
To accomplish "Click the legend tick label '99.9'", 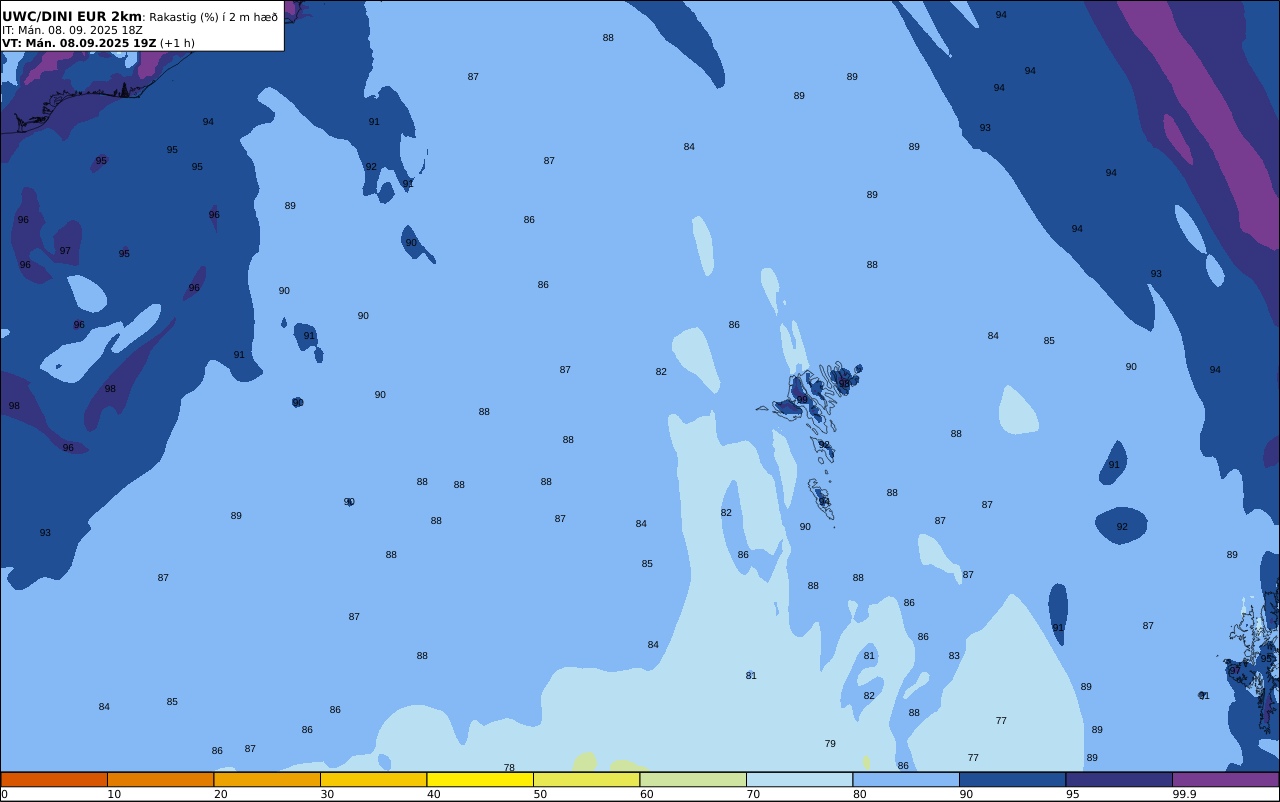I will coord(1184,795).
